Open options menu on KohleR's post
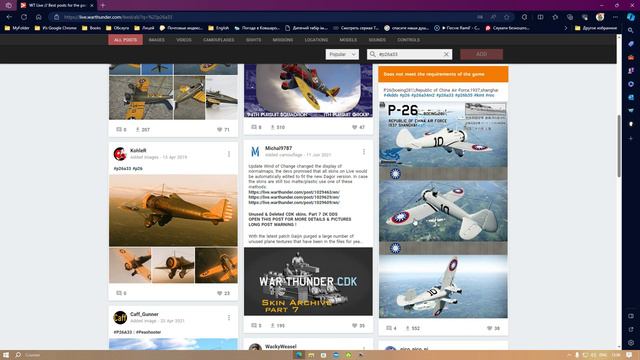Image resolution: width=640 pixels, height=360 pixels. pos(229,154)
